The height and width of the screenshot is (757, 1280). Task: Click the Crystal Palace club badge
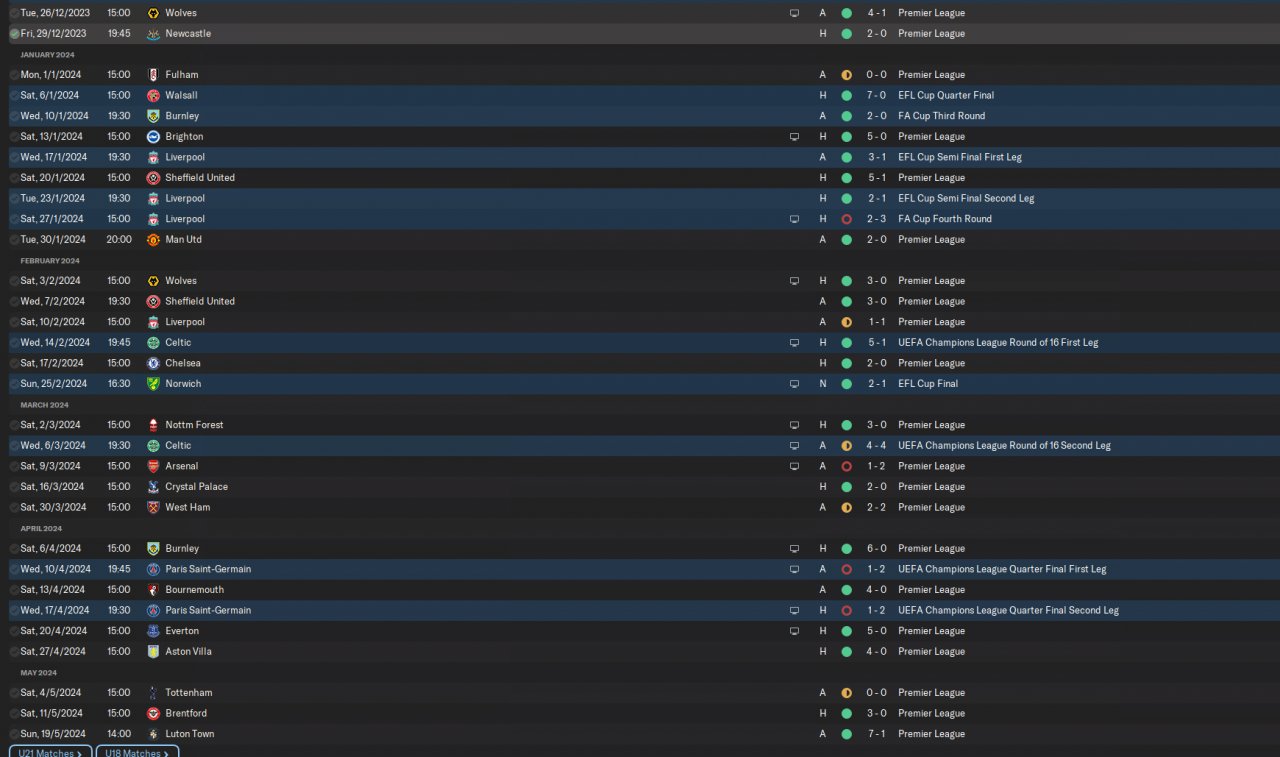pyautogui.click(x=153, y=487)
